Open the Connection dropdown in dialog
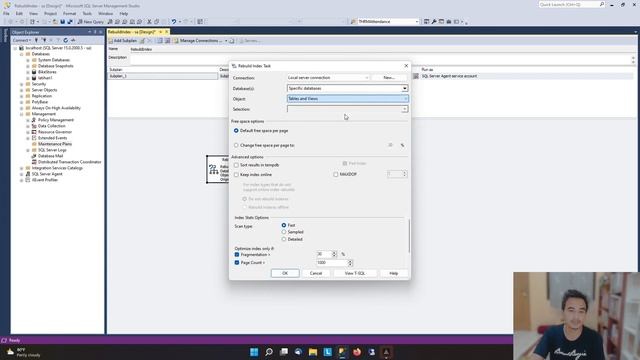 pyautogui.click(x=328, y=78)
